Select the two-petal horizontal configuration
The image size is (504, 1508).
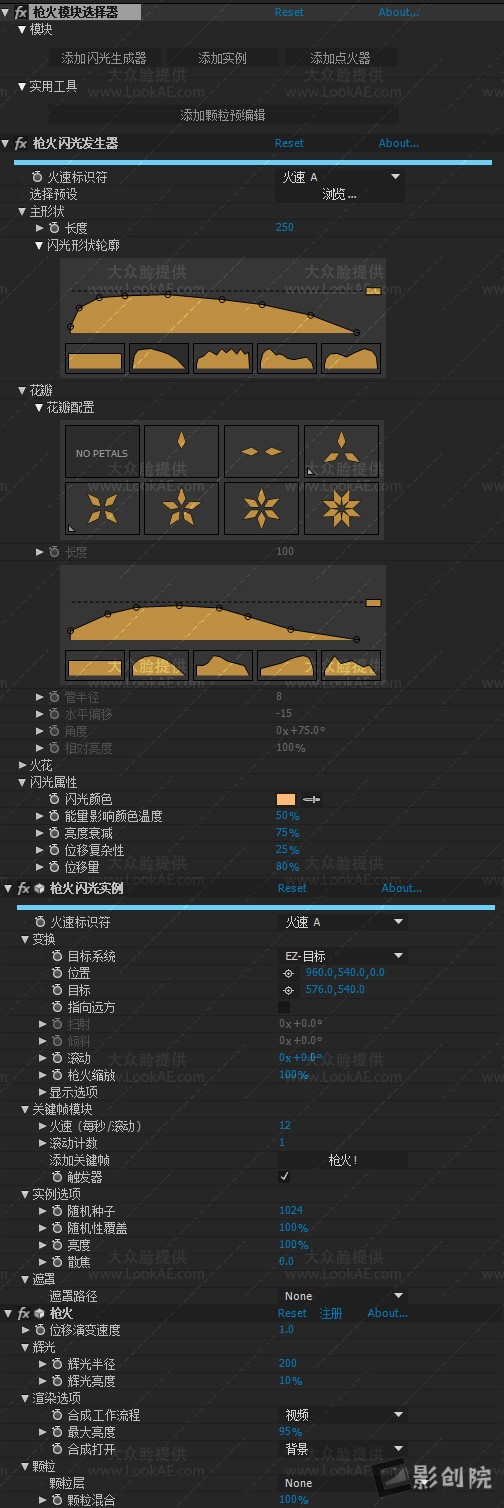click(x=261, y=451)
